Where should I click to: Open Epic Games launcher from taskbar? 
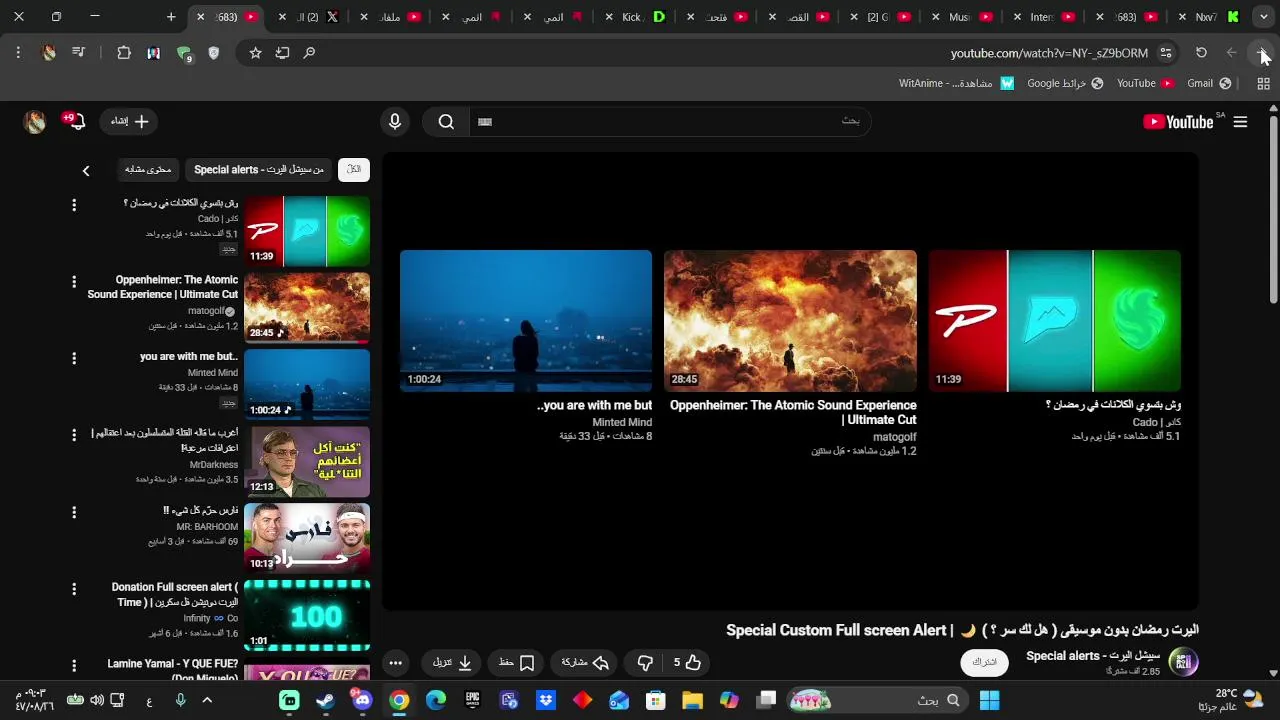472,700
